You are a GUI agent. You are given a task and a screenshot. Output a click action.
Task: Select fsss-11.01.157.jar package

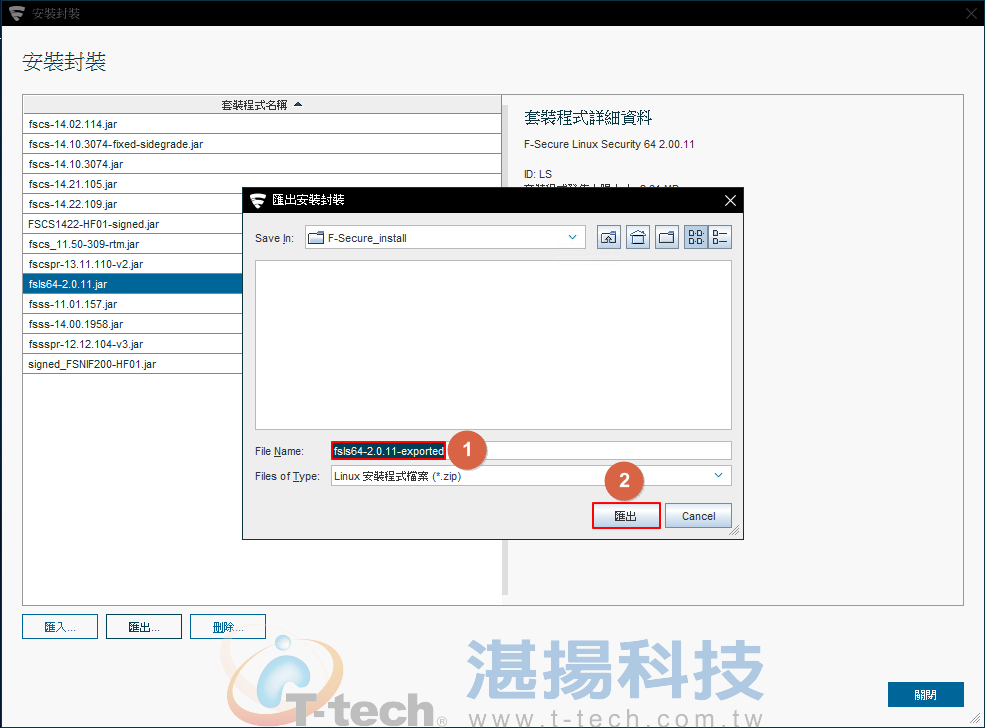(x=133, y=304)
